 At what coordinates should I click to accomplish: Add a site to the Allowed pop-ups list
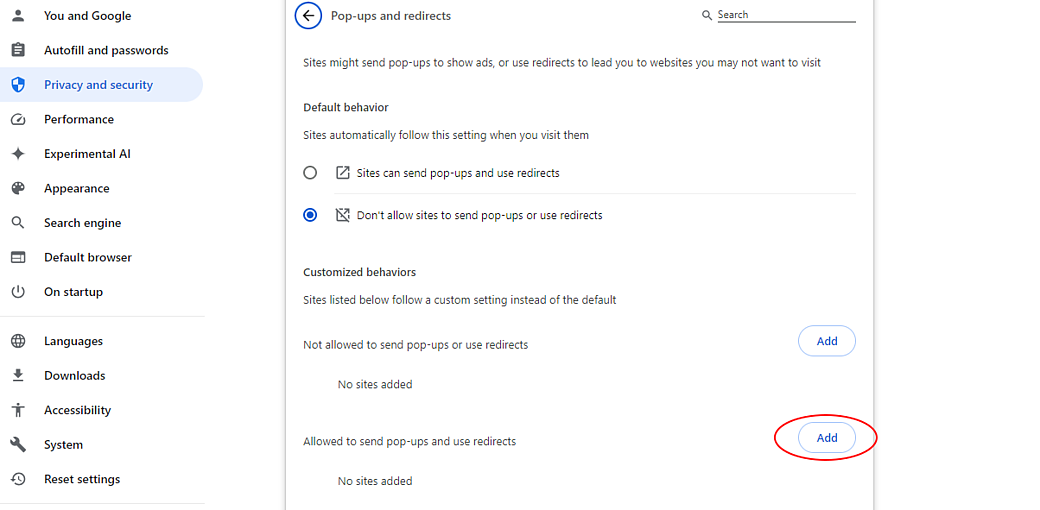click(x=826, y=438)
